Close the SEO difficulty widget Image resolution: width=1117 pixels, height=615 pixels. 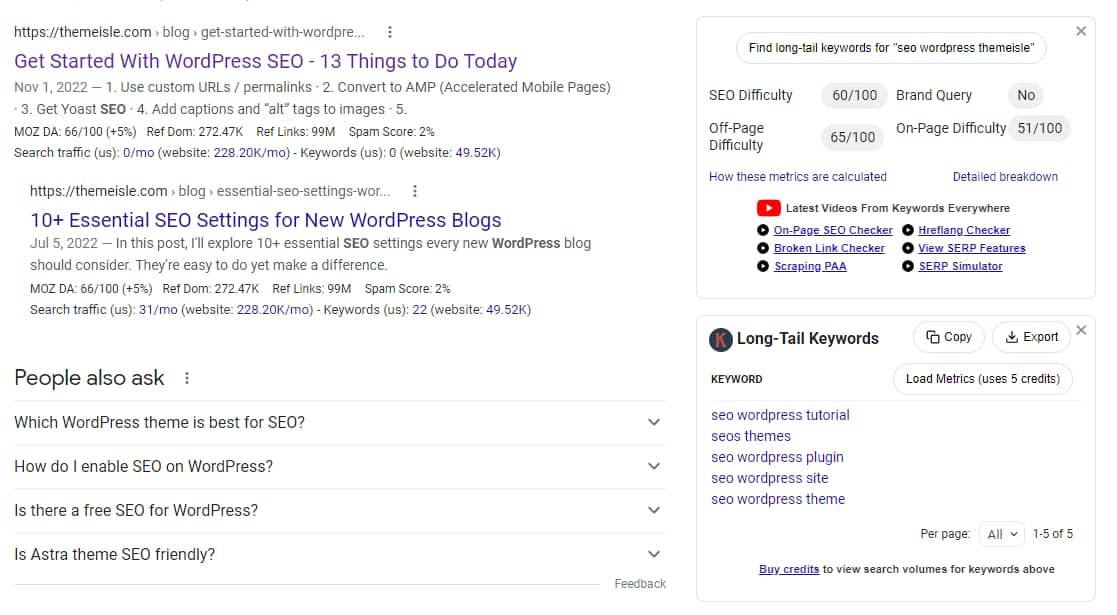click(x=1081, y=31)
